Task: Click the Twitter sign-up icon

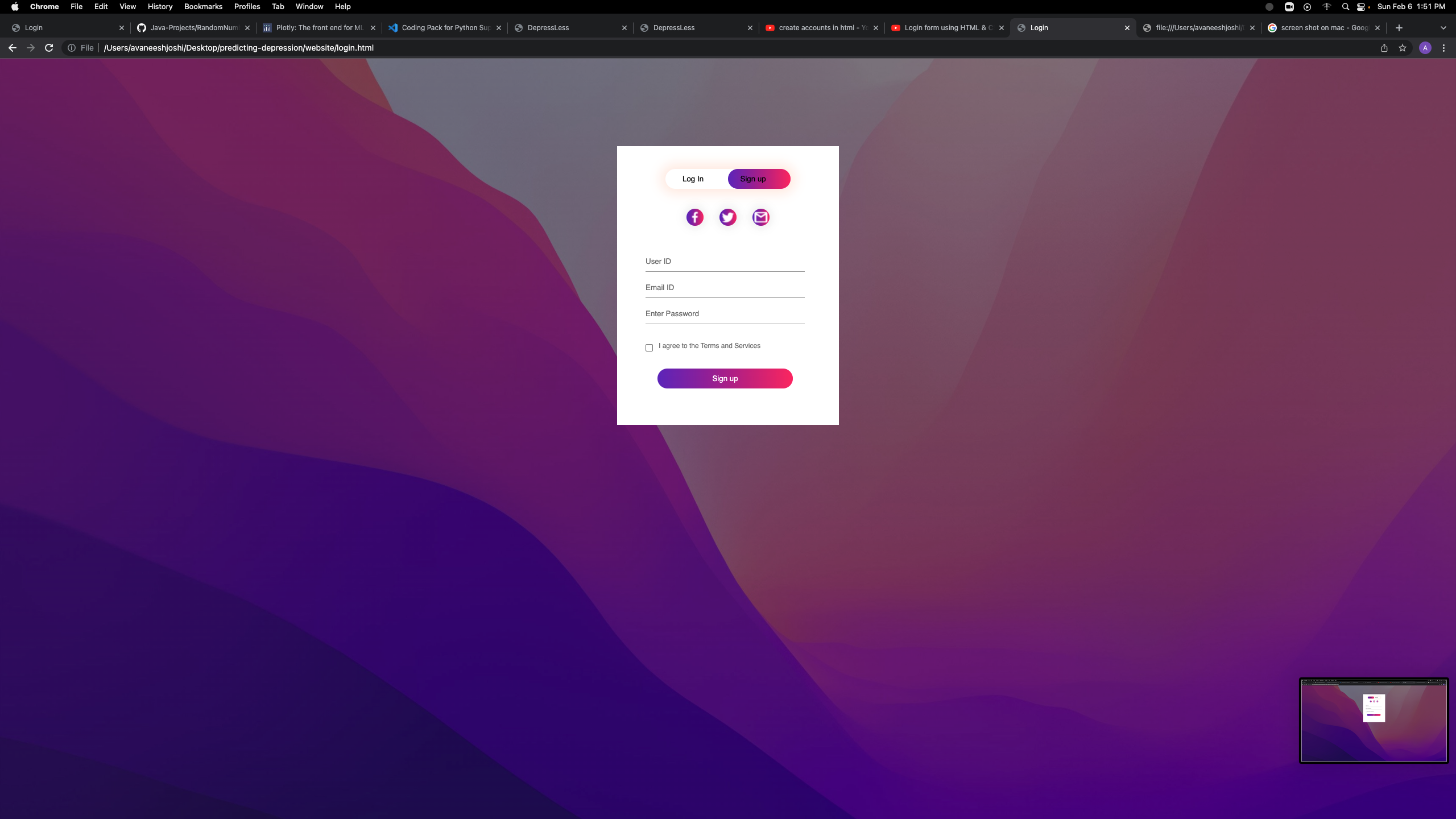Action: coord(727,217)
